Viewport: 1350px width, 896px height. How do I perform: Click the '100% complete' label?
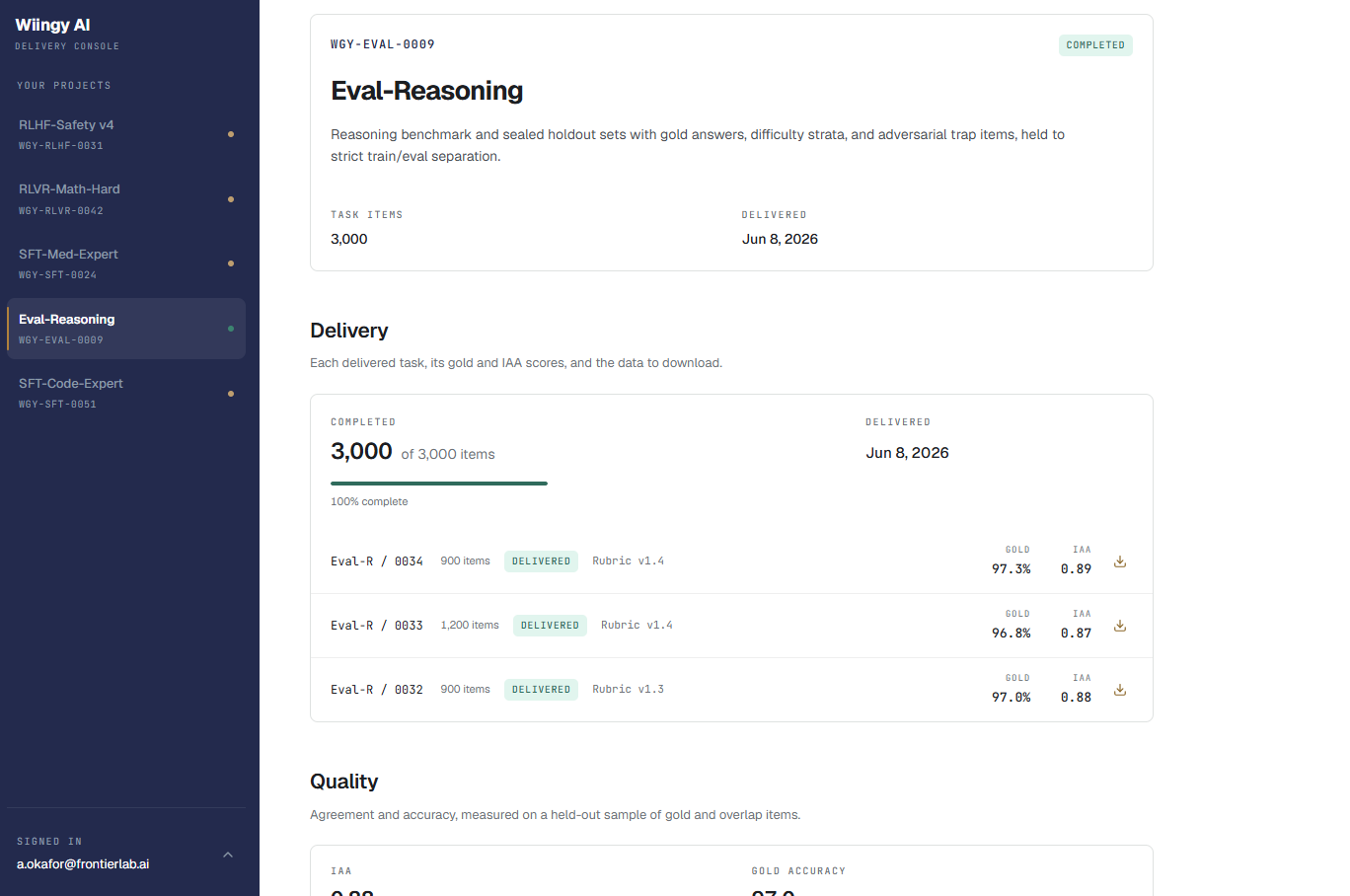click(369, 502)
